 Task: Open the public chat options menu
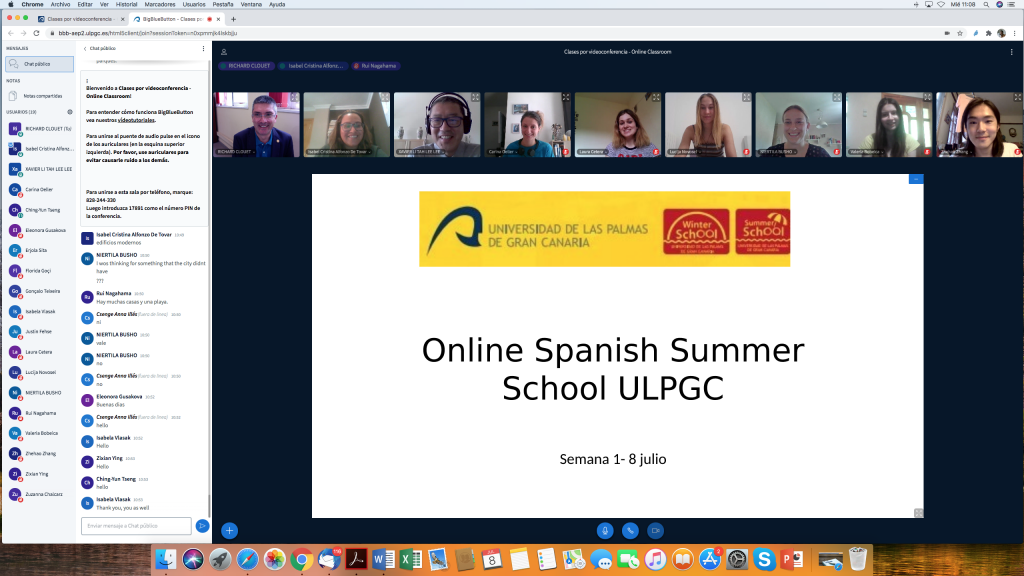pyautogui.click(x=203, y=48)
